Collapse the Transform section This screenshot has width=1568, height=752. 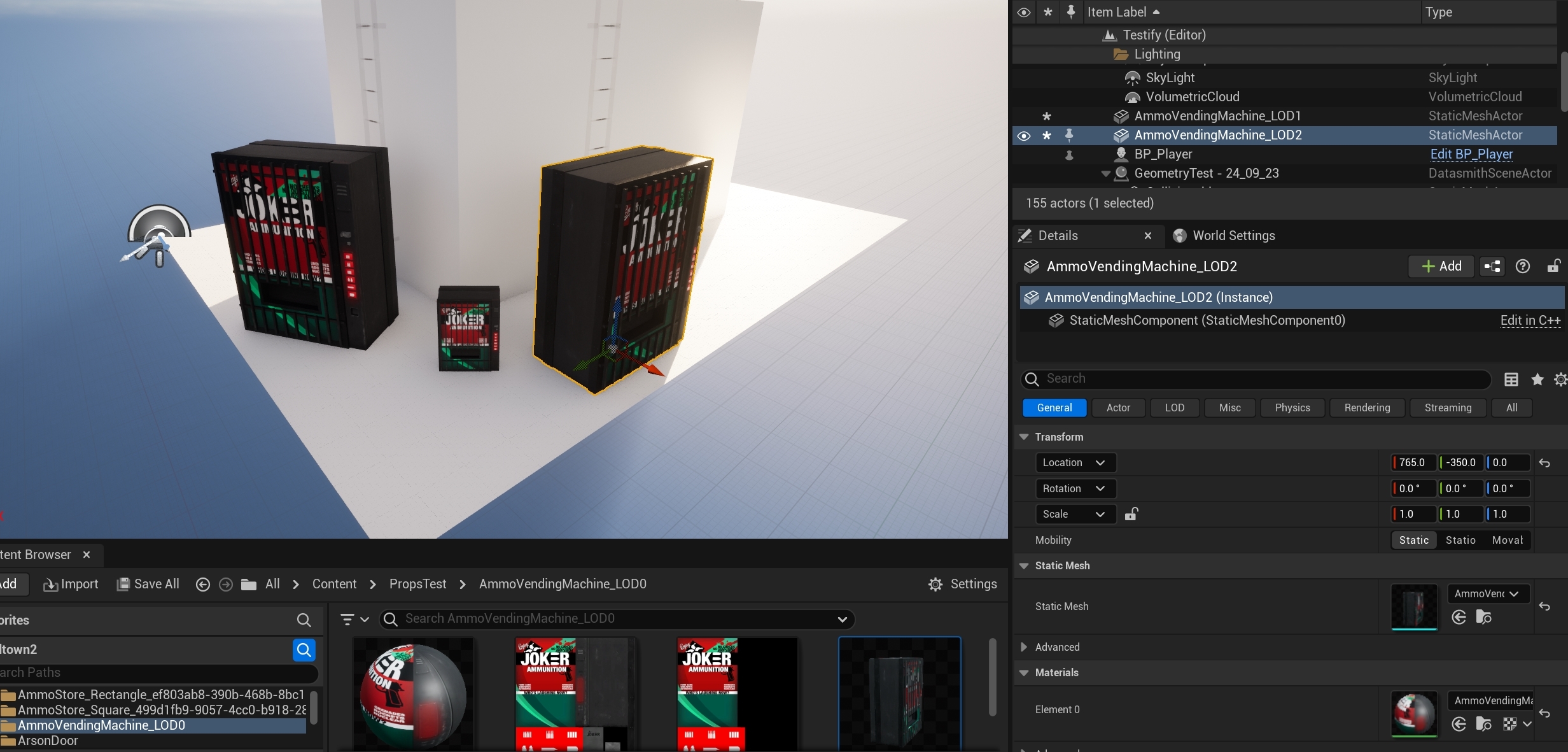[1024, 437]
